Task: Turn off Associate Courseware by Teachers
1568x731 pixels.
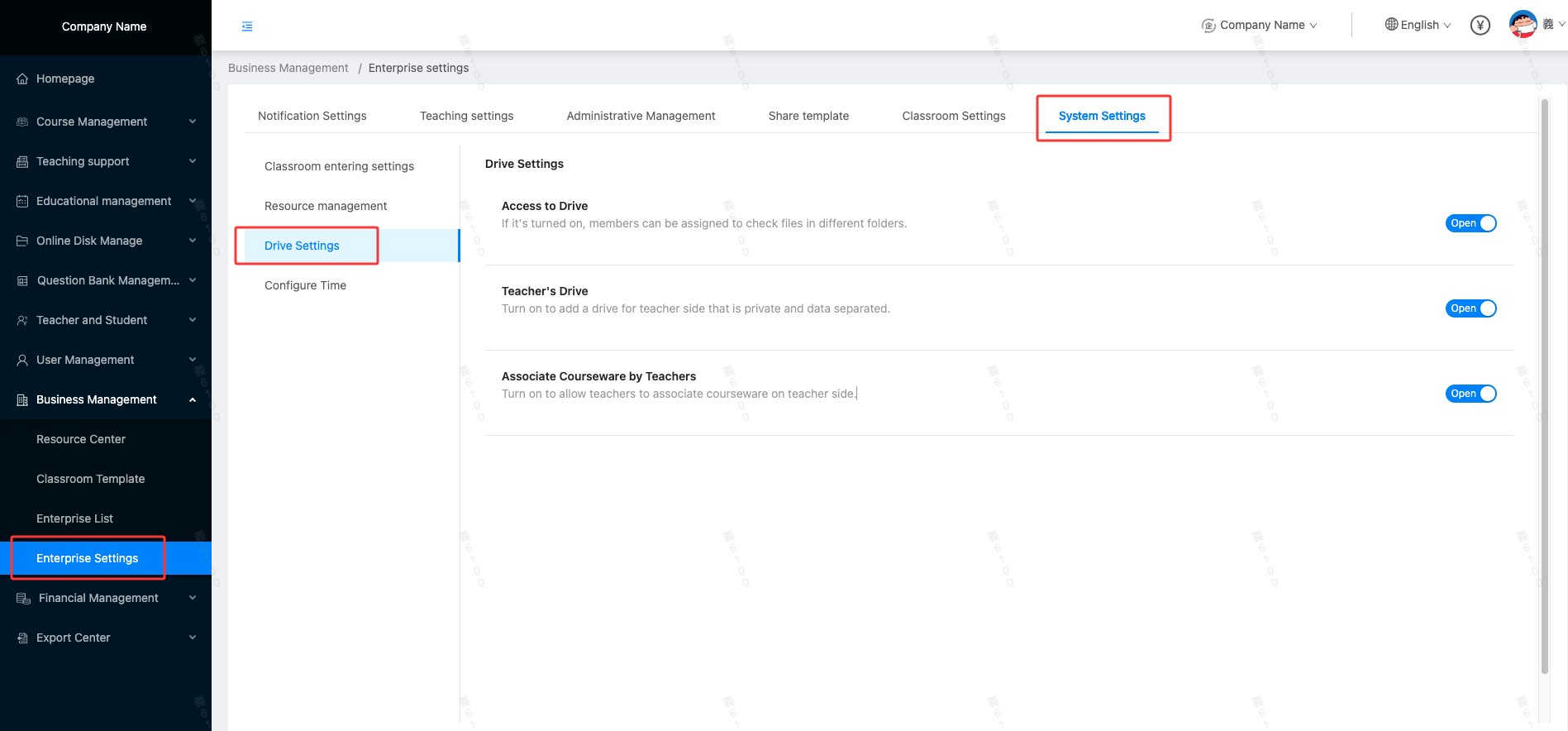Action: pos(1470,394)
